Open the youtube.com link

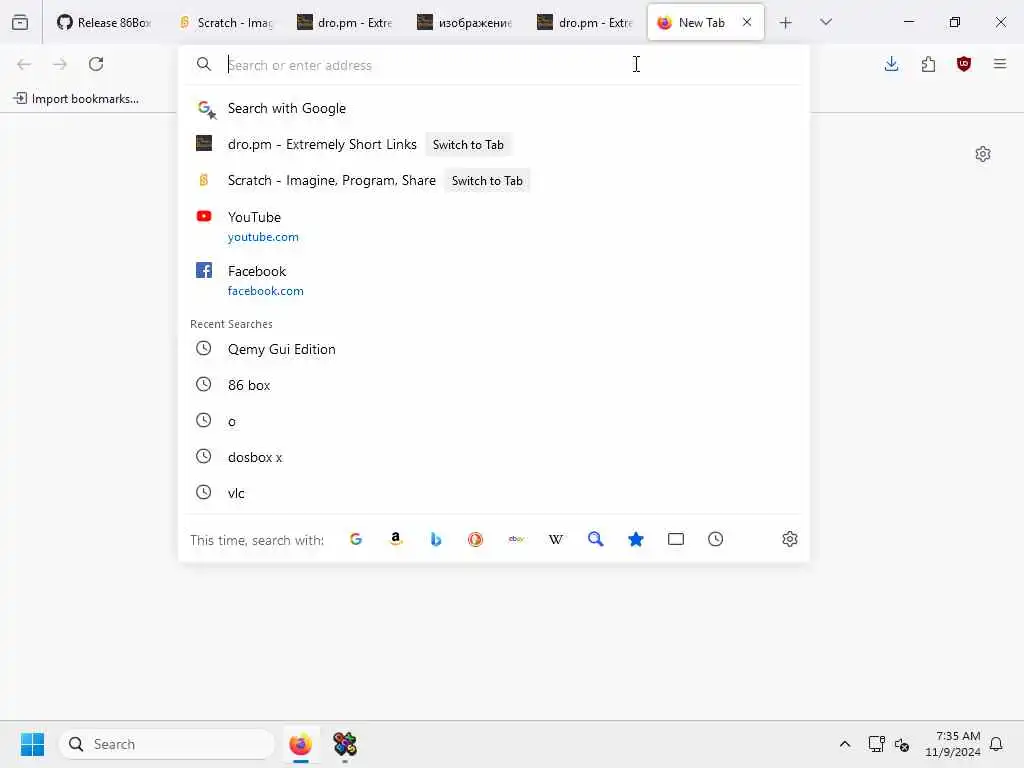pyautogui.click(x=263, y=237)
